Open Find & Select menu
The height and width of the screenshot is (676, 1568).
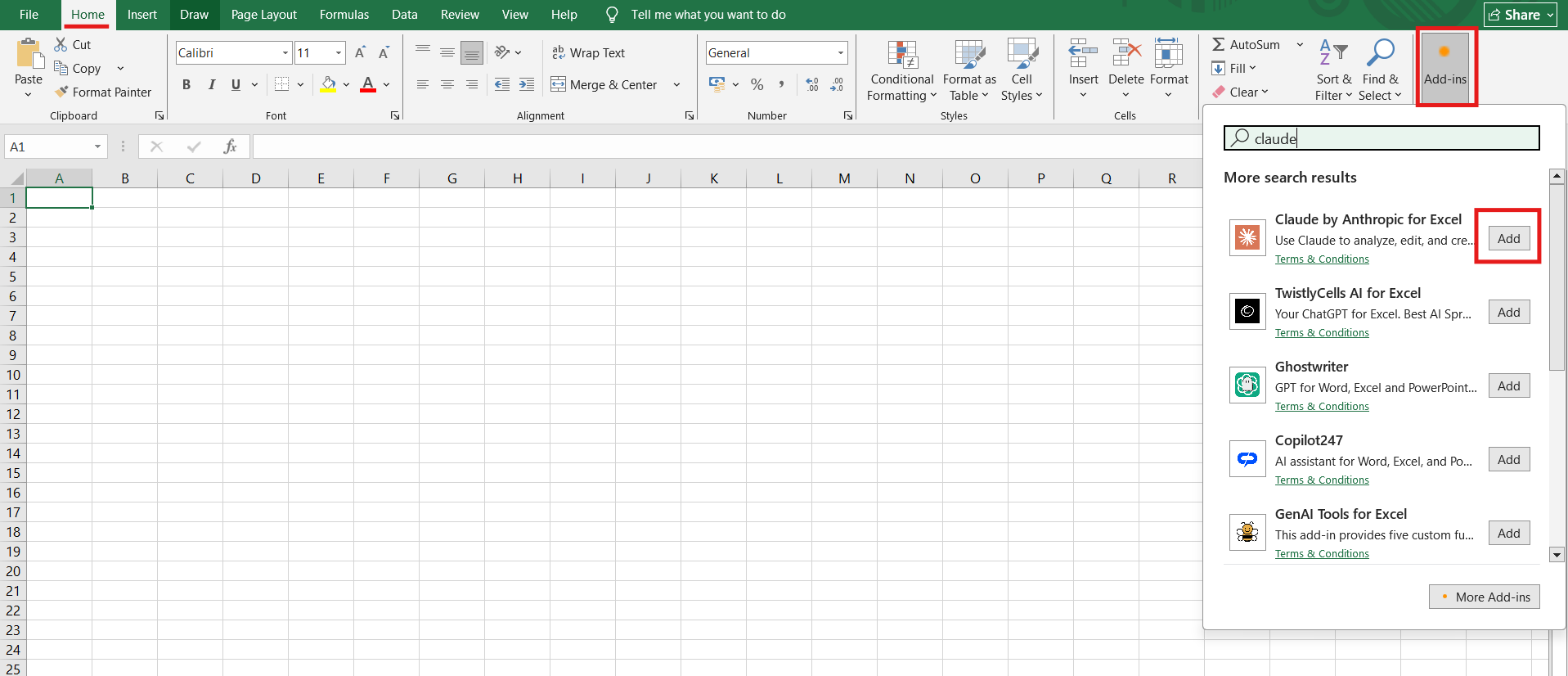coord(1381,71)
